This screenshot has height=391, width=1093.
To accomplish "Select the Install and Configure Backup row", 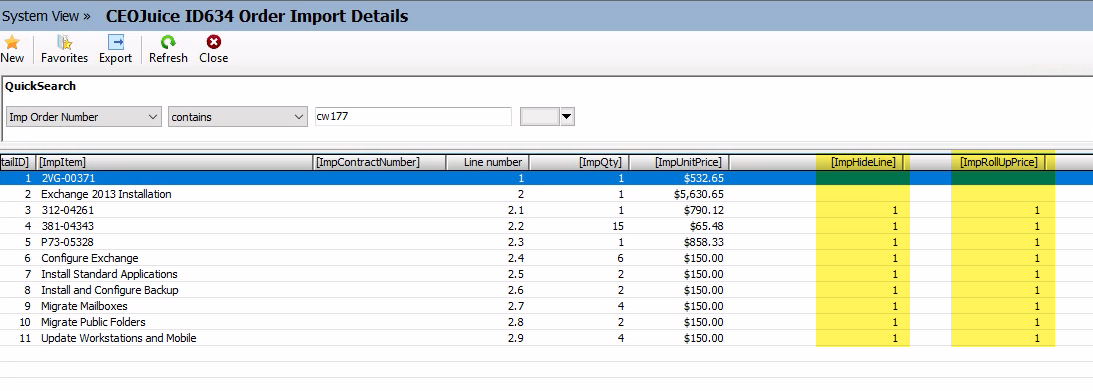I will [546, 291].
